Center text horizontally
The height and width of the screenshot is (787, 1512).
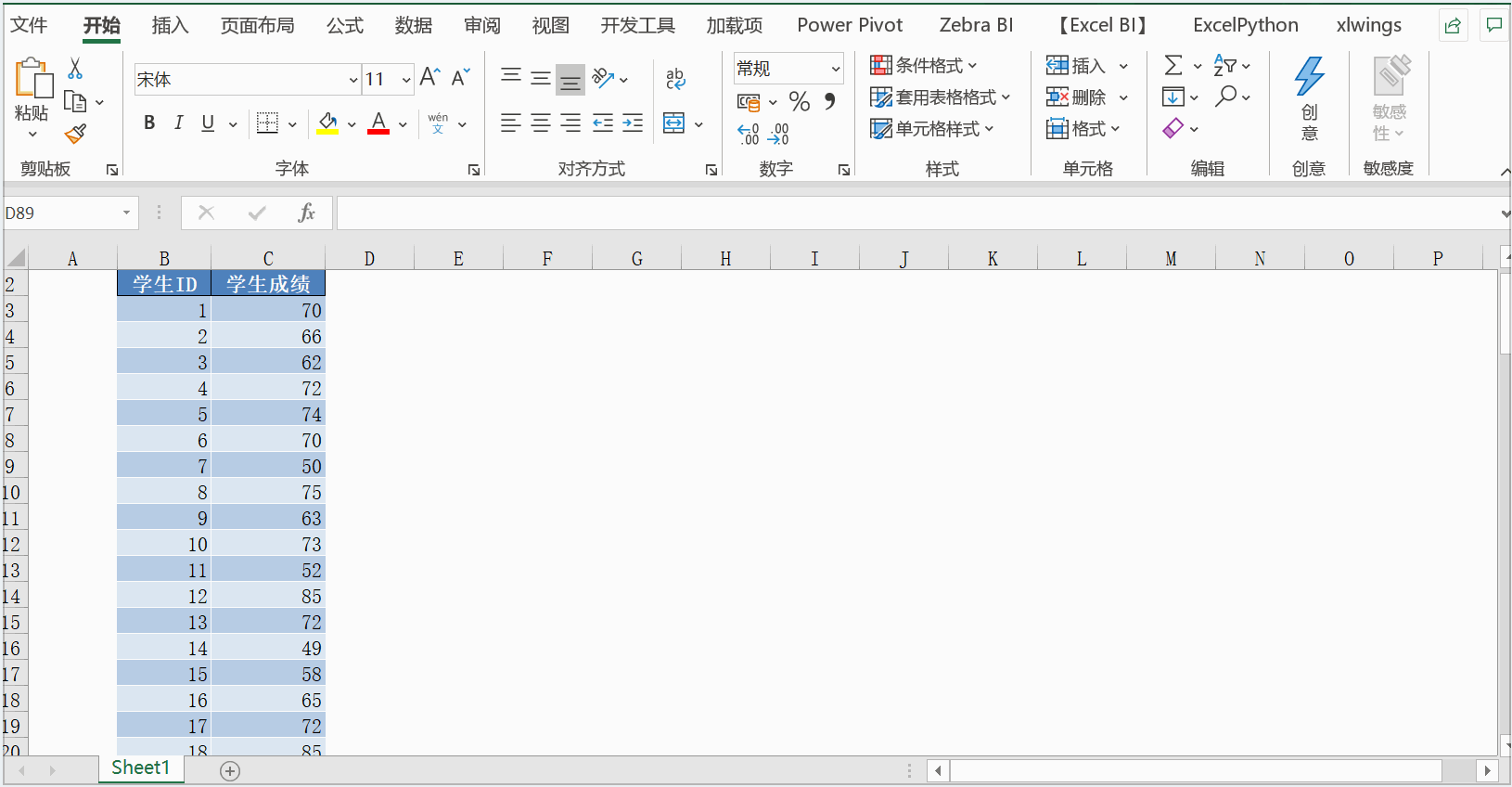(541, 123)
